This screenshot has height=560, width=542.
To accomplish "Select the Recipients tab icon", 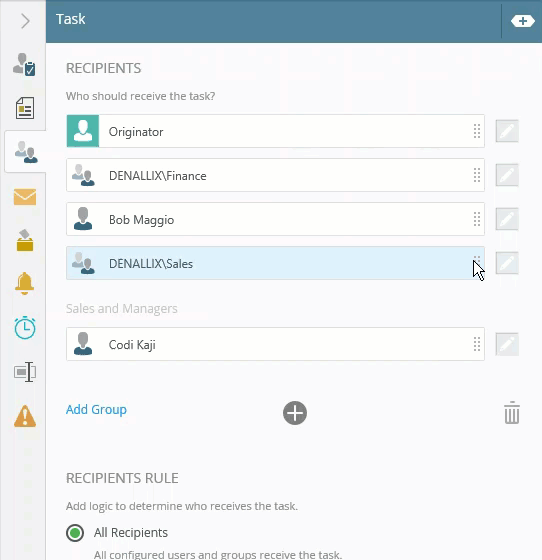I will tap(26, 152).
